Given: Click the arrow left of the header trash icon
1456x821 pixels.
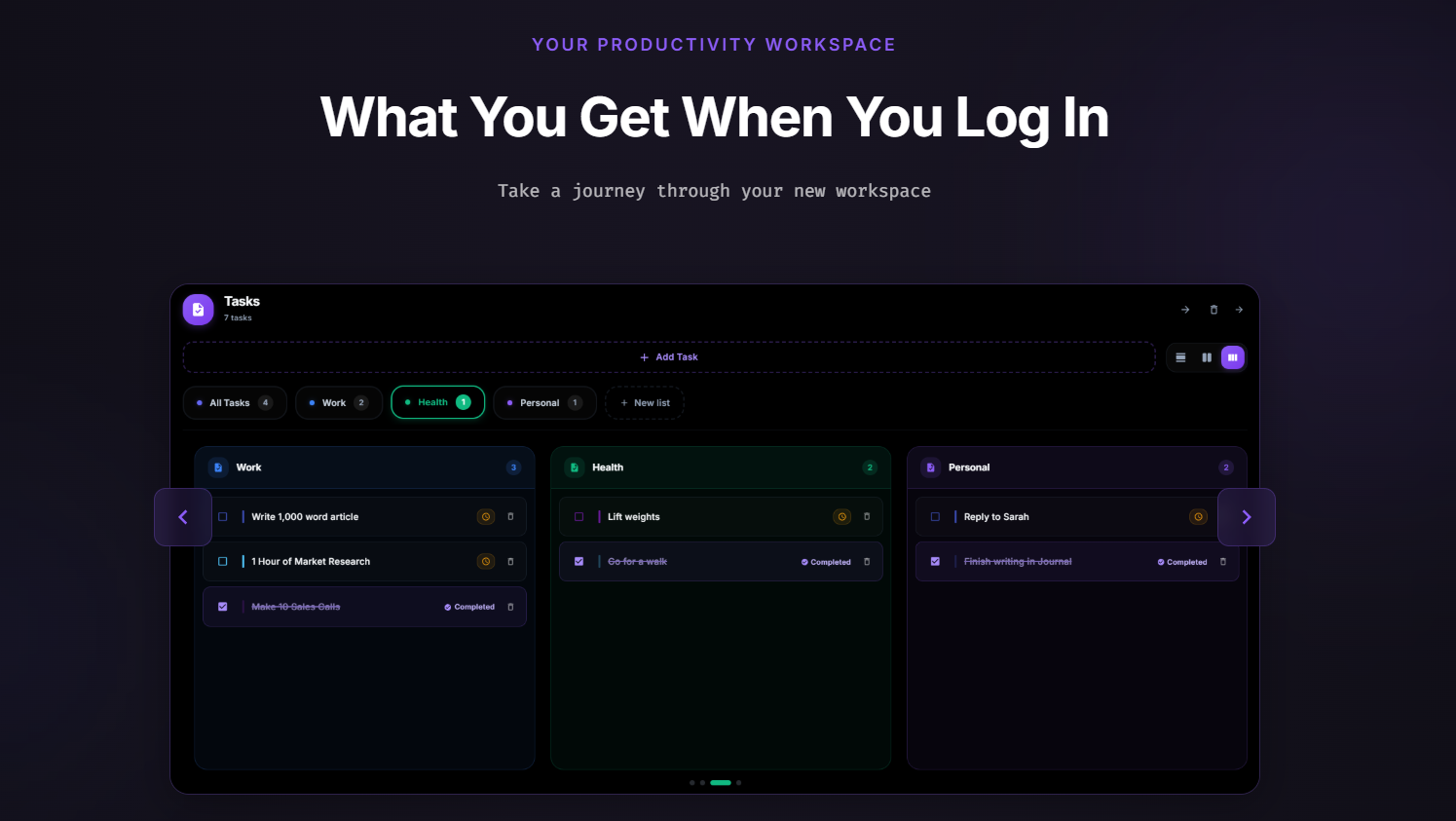Looking at the screenshot, I should tap(1185, 310).
